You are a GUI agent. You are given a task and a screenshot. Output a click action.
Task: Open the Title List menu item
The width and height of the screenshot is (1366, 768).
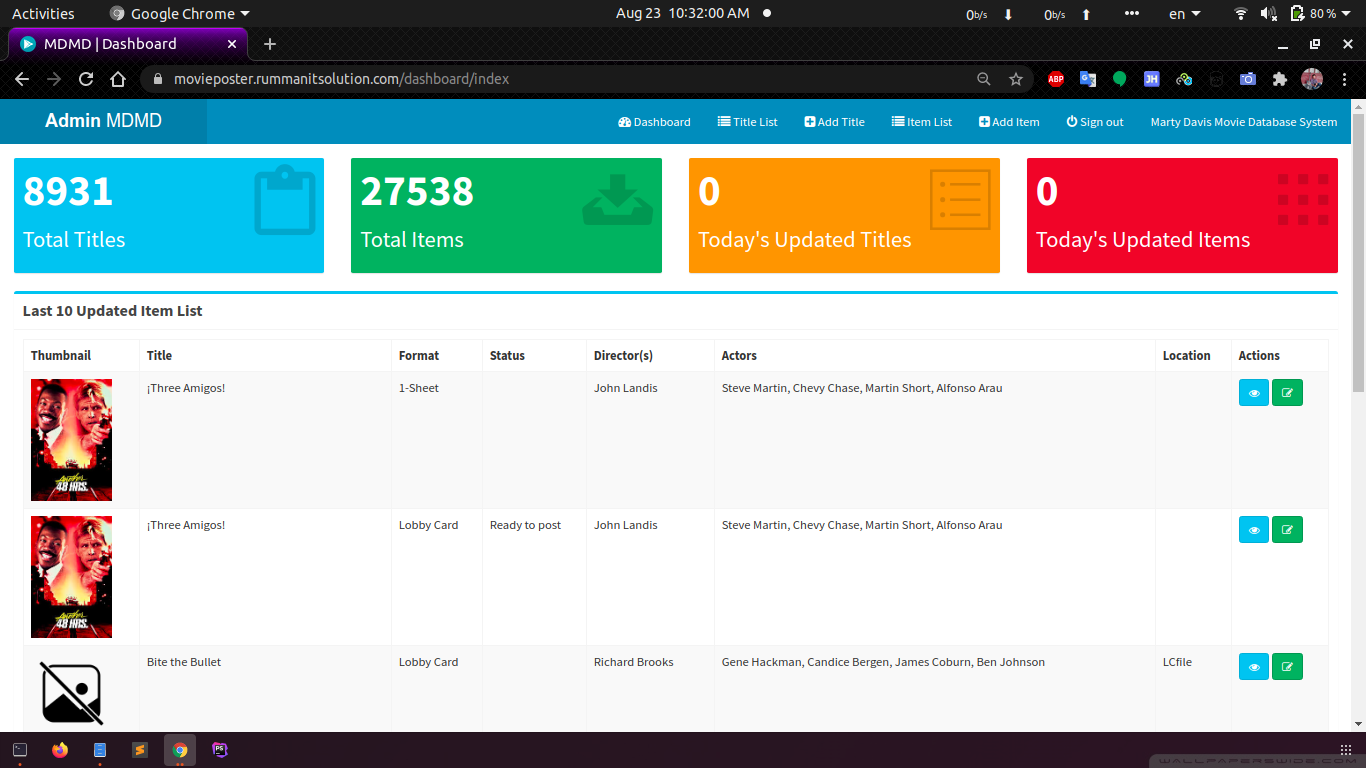(747, 122)
